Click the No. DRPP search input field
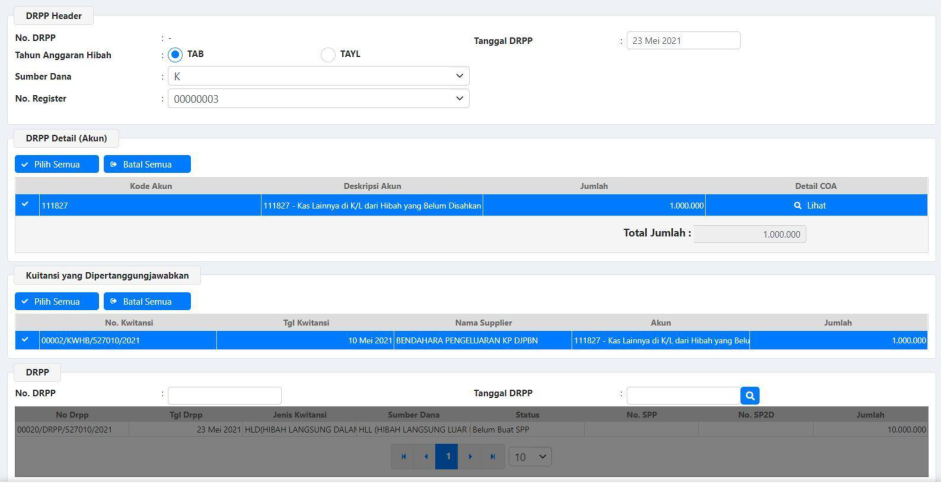Image resolution: width=941 pixels, height=483 pixels. click(x=224, y=395)
